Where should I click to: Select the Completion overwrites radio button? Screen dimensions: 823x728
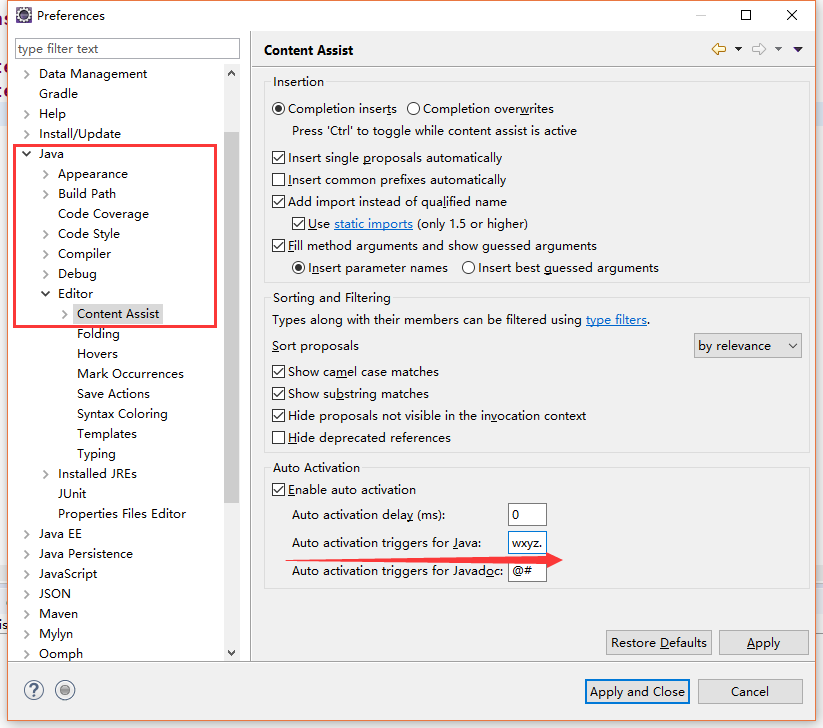click(414, 109)
